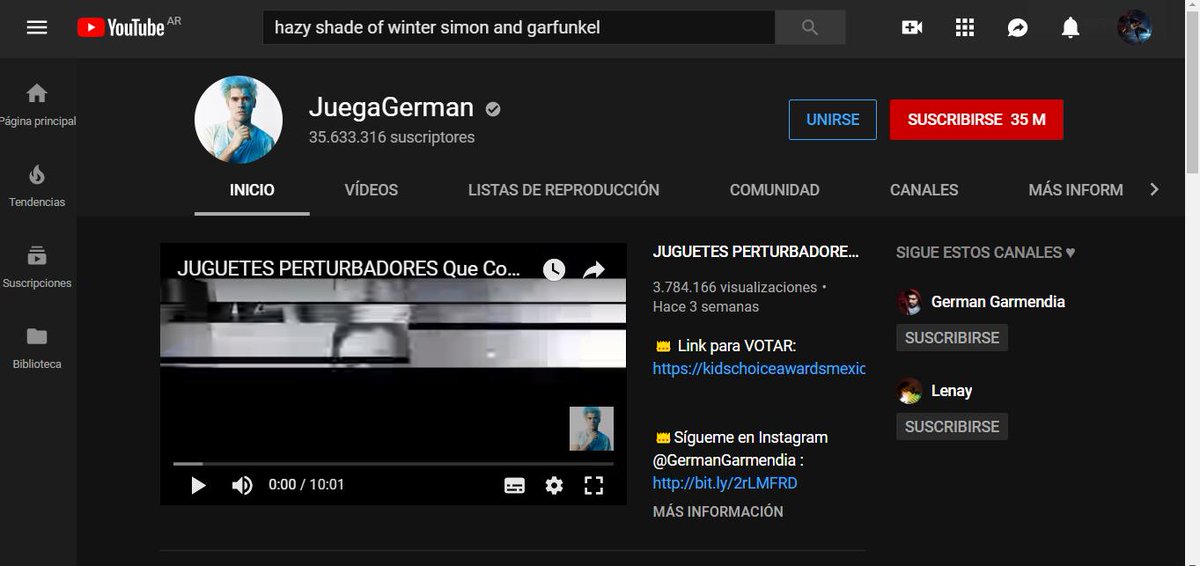
Task: Click the SIGUE ESTOS CANALES heading
Action: 985,253
